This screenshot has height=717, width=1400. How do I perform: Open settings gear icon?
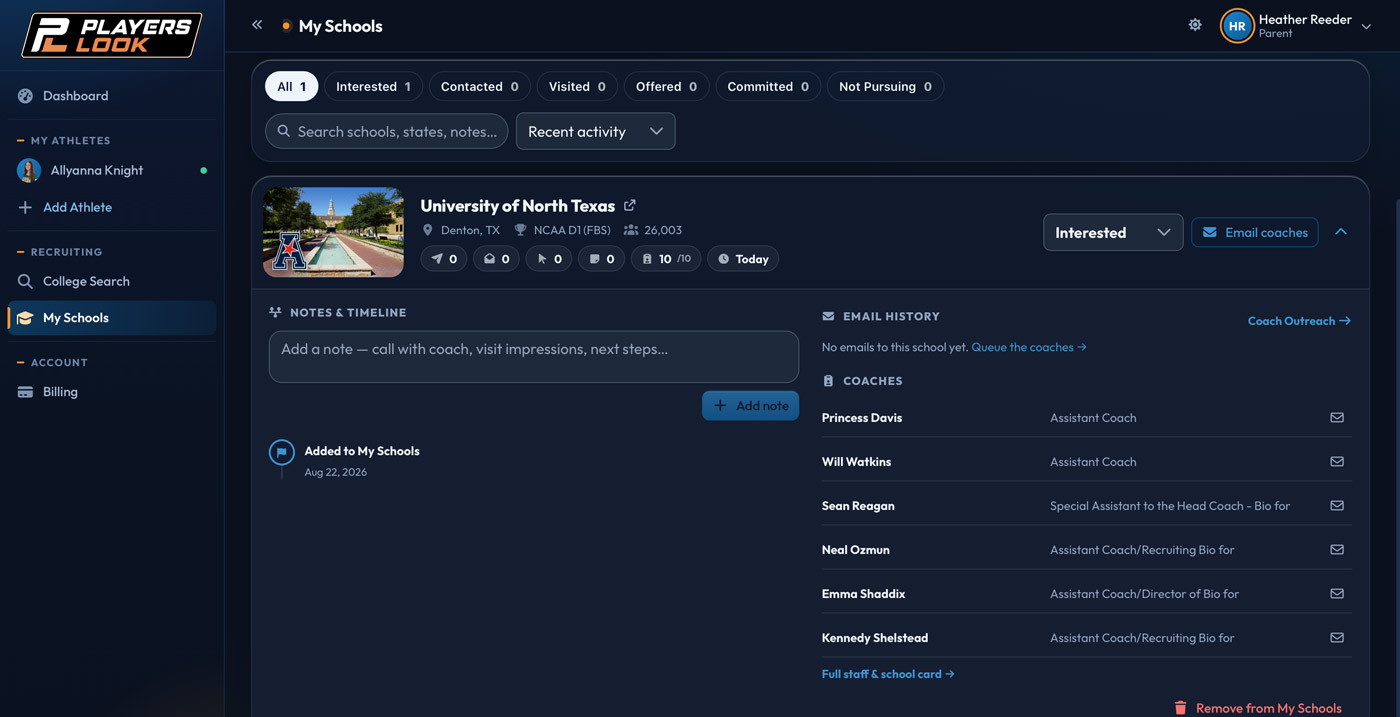pos(1195,25)
